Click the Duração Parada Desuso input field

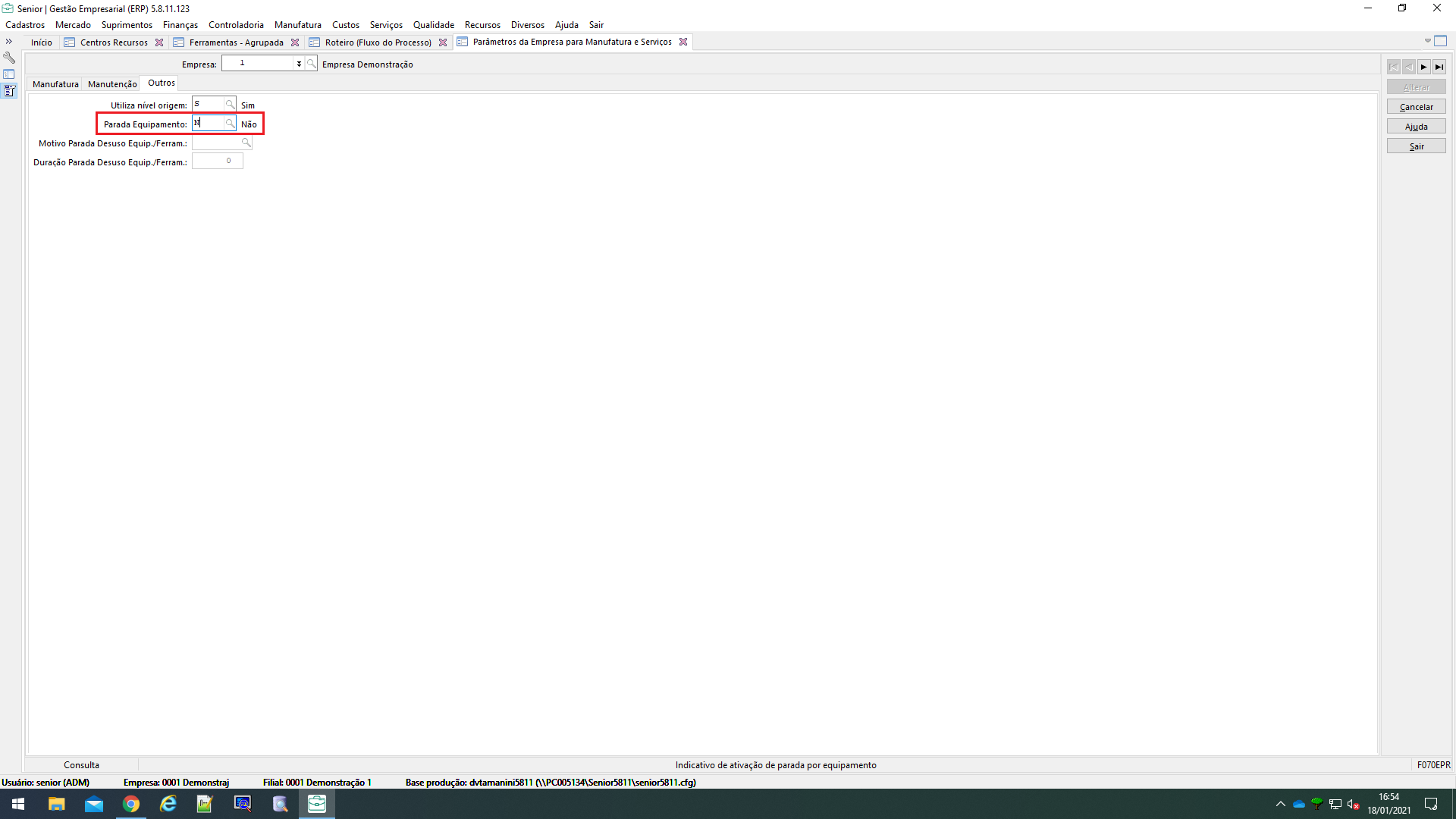coord(217,162)
